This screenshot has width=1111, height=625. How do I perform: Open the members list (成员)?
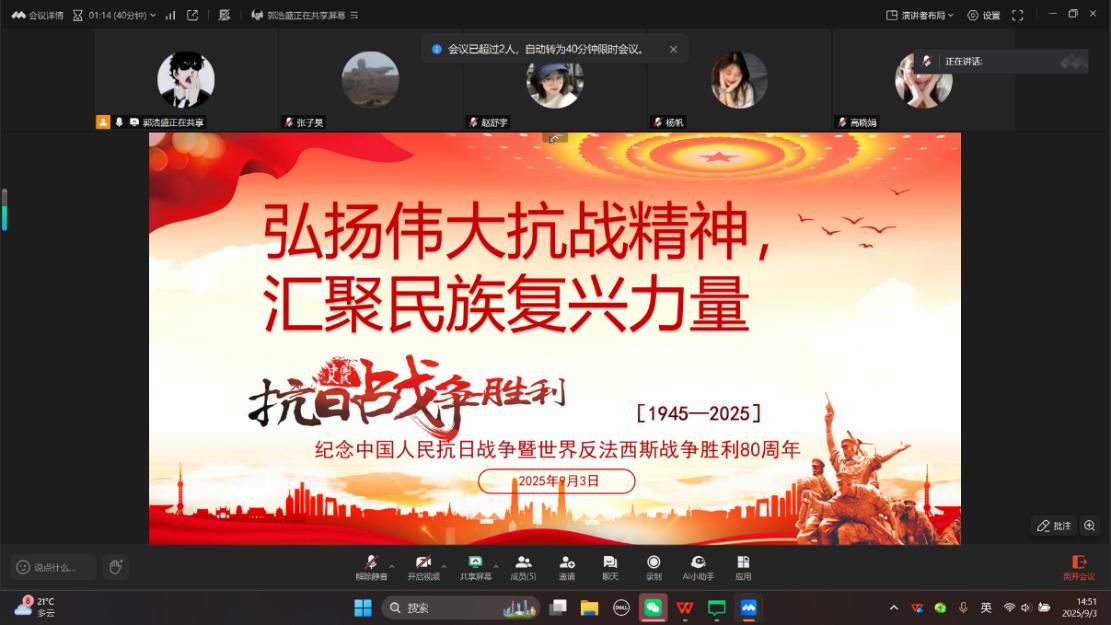click(x=523, y=566)
